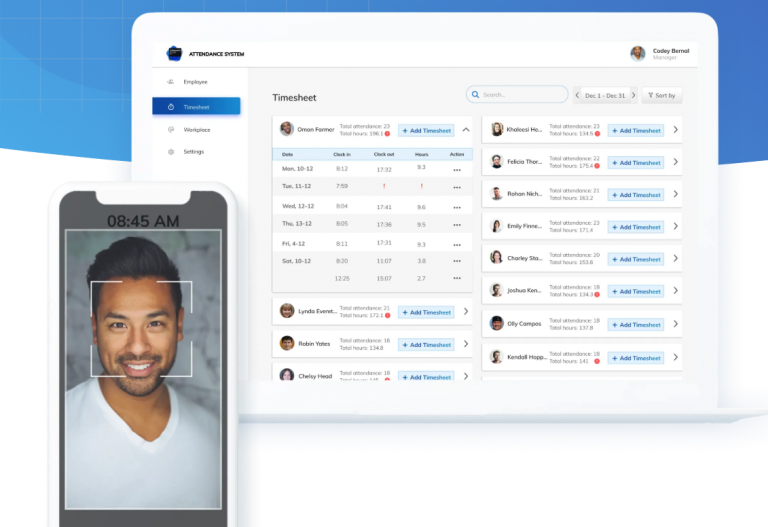Go to next date range arrow

pos(633,95)
